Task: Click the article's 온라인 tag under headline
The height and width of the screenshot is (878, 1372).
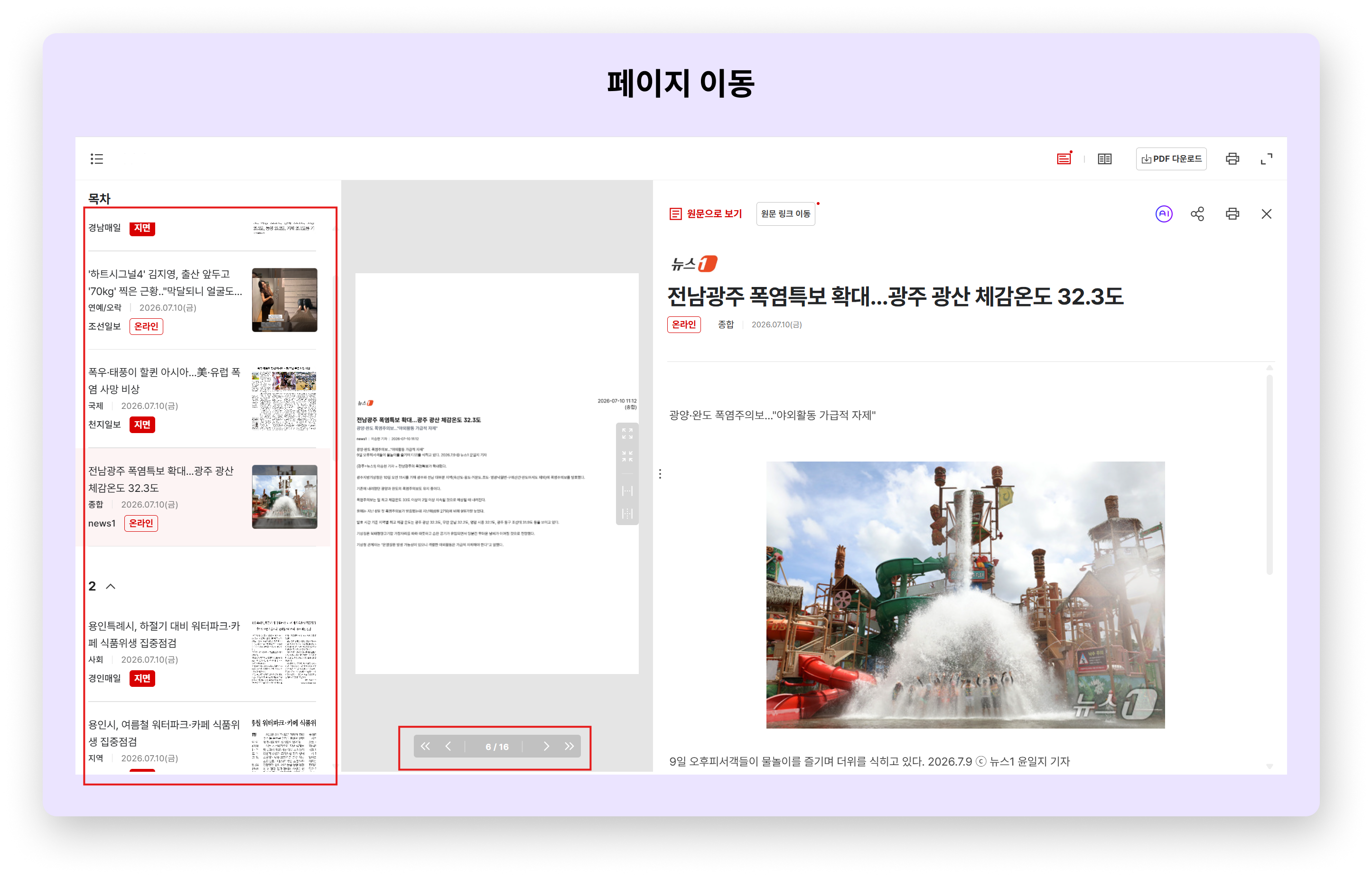Action: click(684, 324)
